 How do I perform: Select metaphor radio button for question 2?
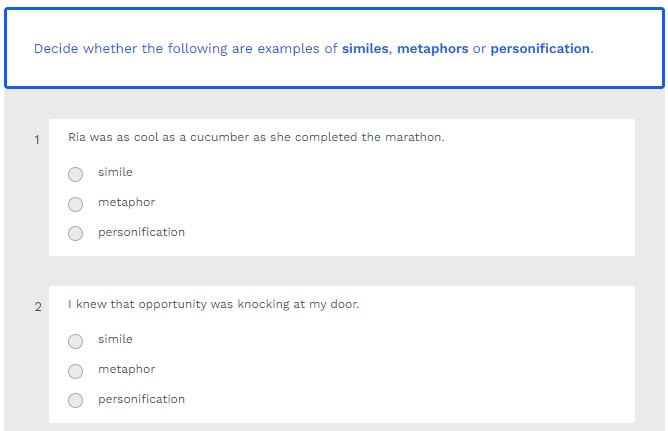[x=76, y=371]
